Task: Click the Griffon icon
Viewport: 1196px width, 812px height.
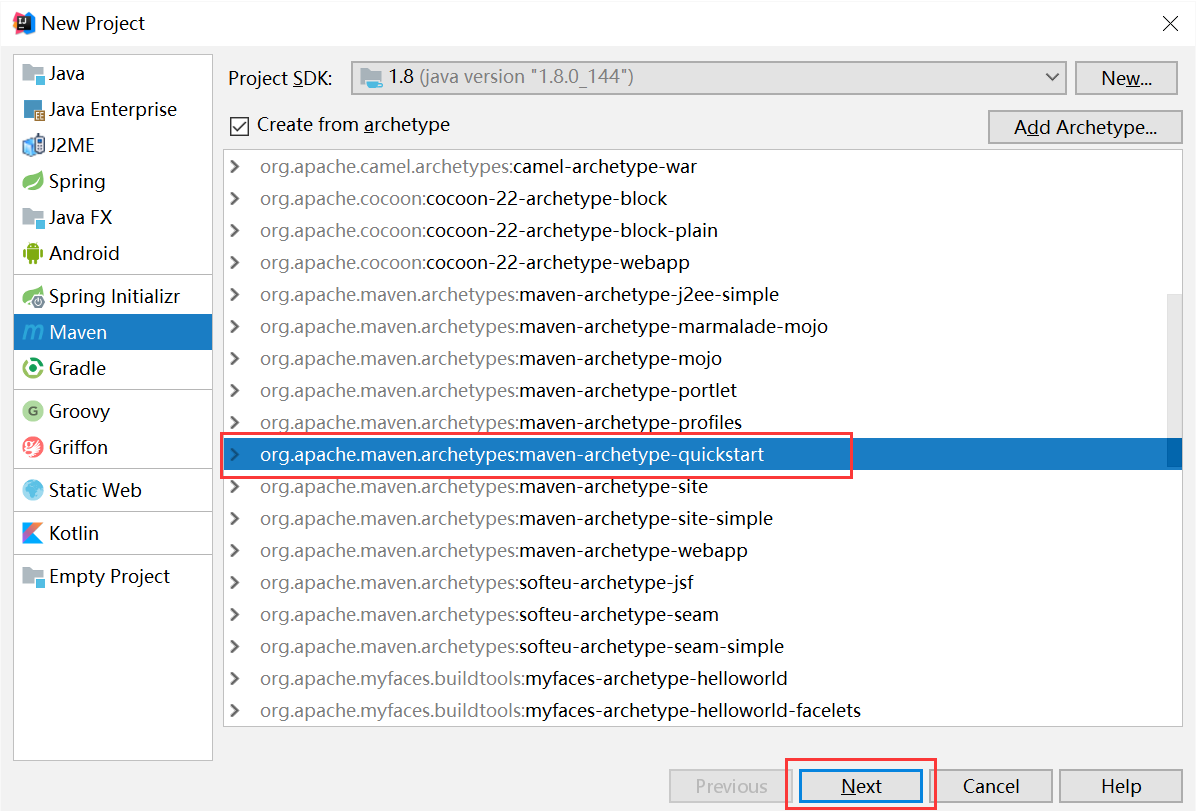Action: pyautogui.click(x=34, y=448)
